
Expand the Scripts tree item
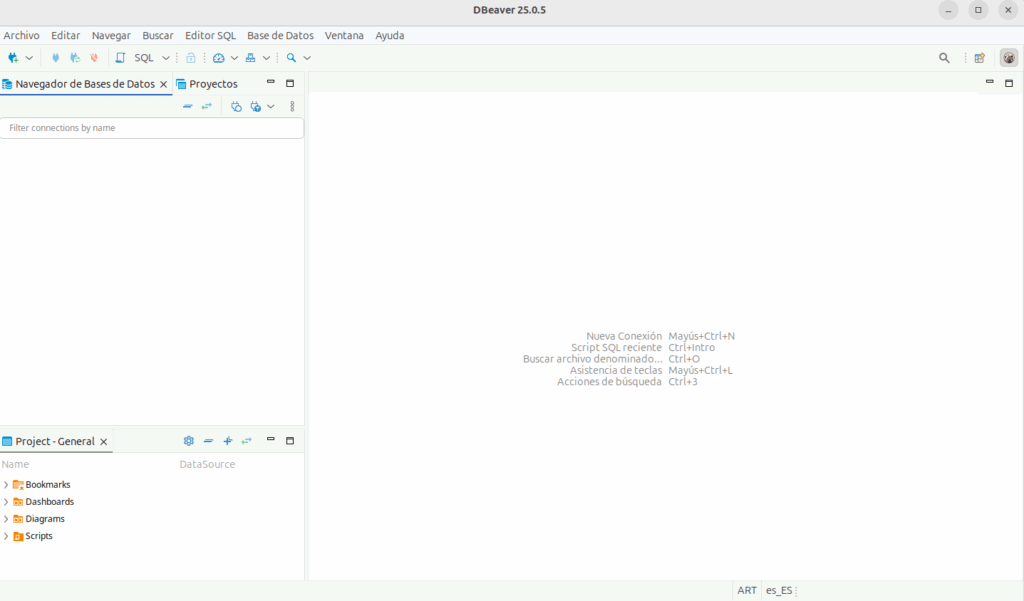click(7, 536)
